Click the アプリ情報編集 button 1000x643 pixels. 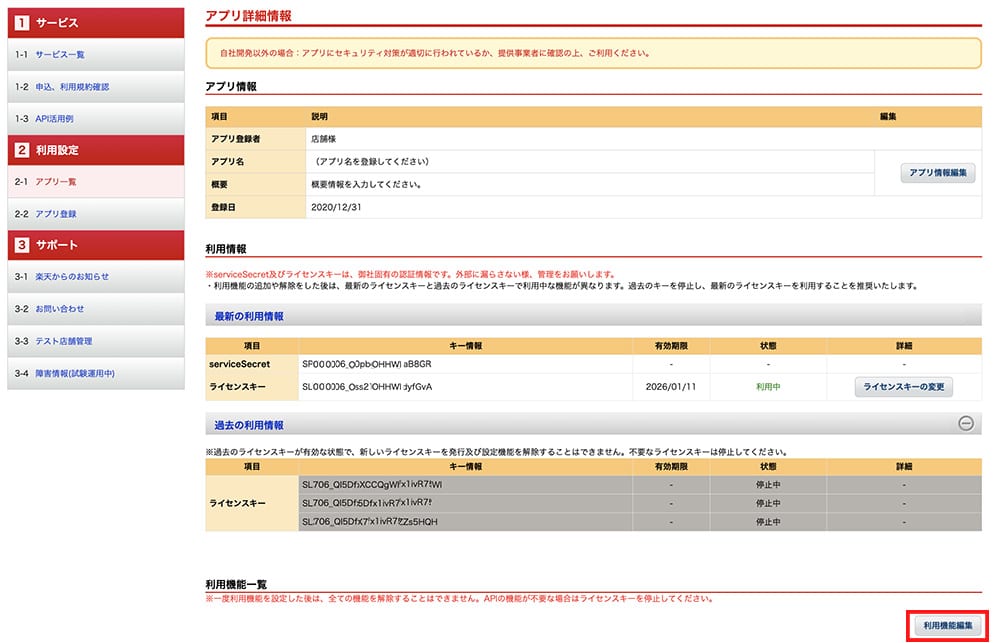pos(937,173)
